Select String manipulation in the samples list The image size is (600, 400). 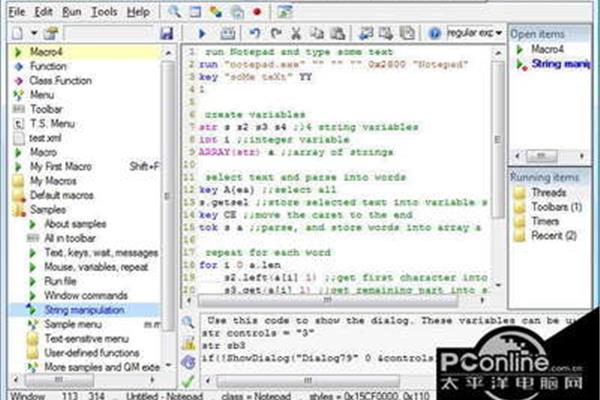coord(84,310)
